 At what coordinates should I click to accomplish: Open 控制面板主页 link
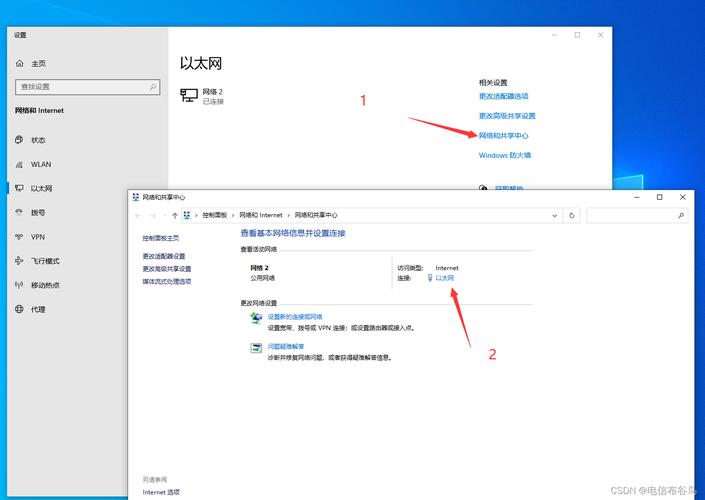pos(161,238)
